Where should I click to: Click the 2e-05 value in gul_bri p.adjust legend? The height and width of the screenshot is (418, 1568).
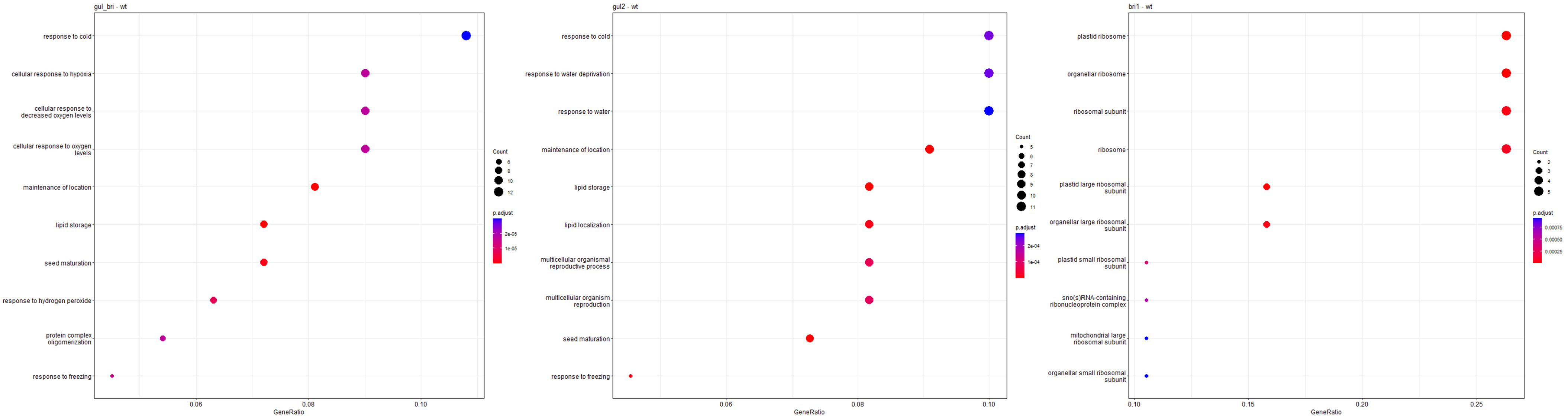coord(511,234)
